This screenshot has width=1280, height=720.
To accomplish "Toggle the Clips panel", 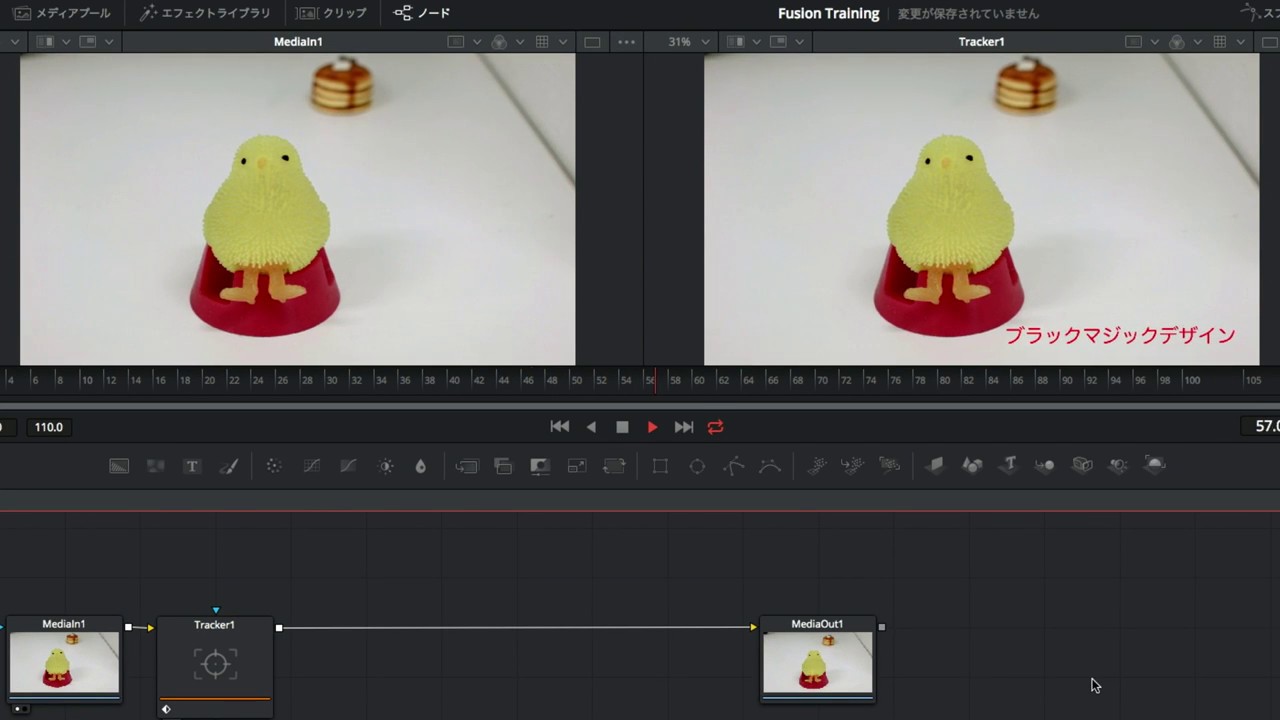I will point(333,13).
